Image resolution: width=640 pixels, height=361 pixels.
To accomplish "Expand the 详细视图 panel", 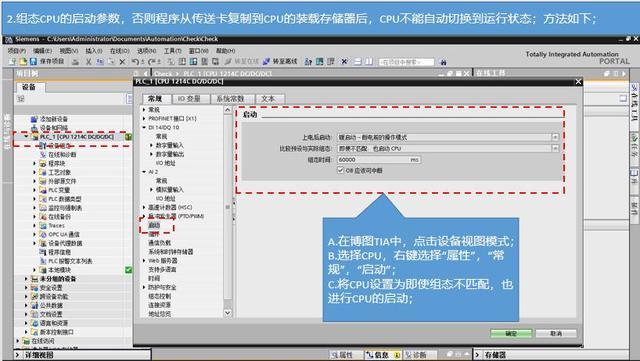I will tap(18, 355).
